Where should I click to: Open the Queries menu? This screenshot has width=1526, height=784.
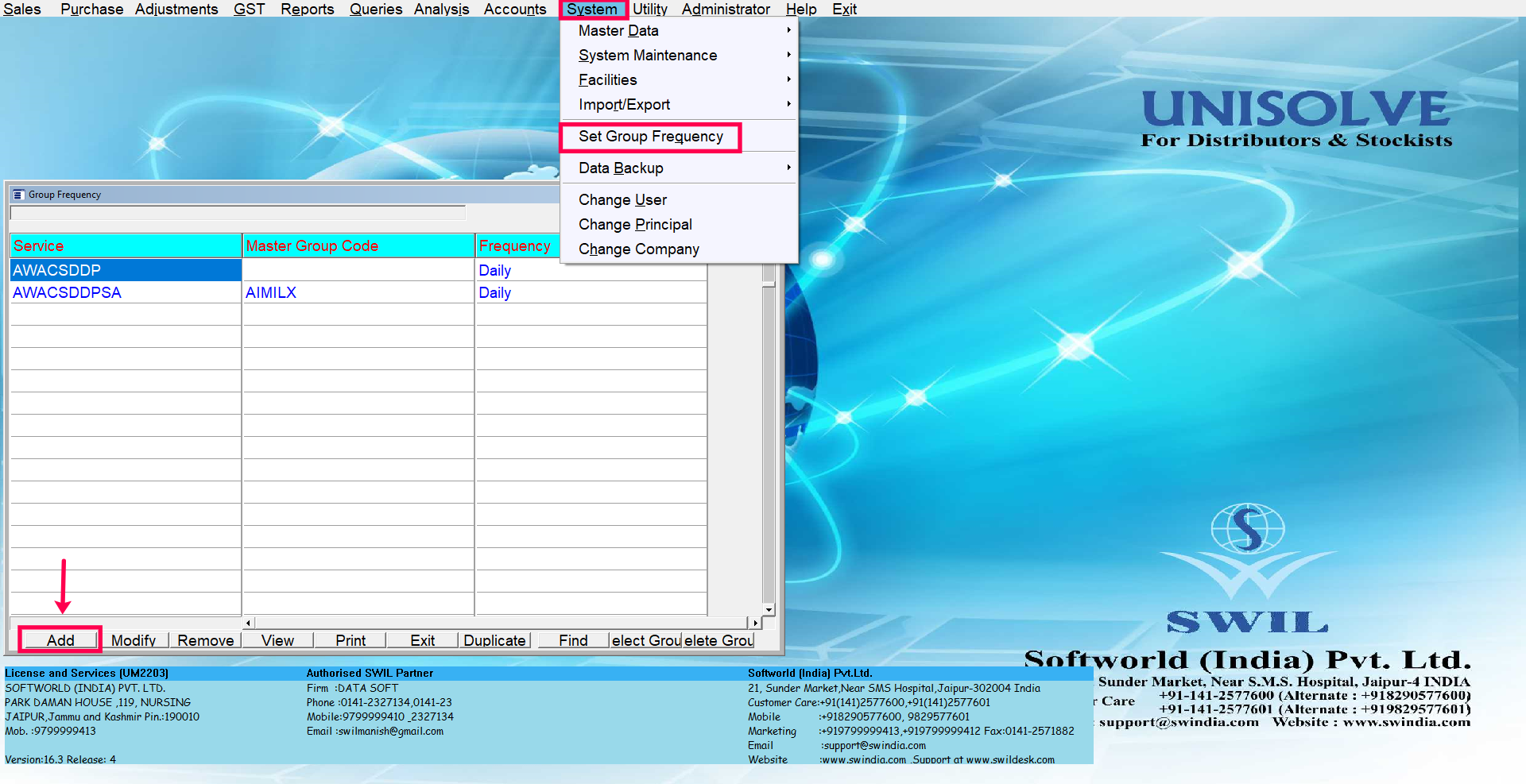(x=375, y=9)
